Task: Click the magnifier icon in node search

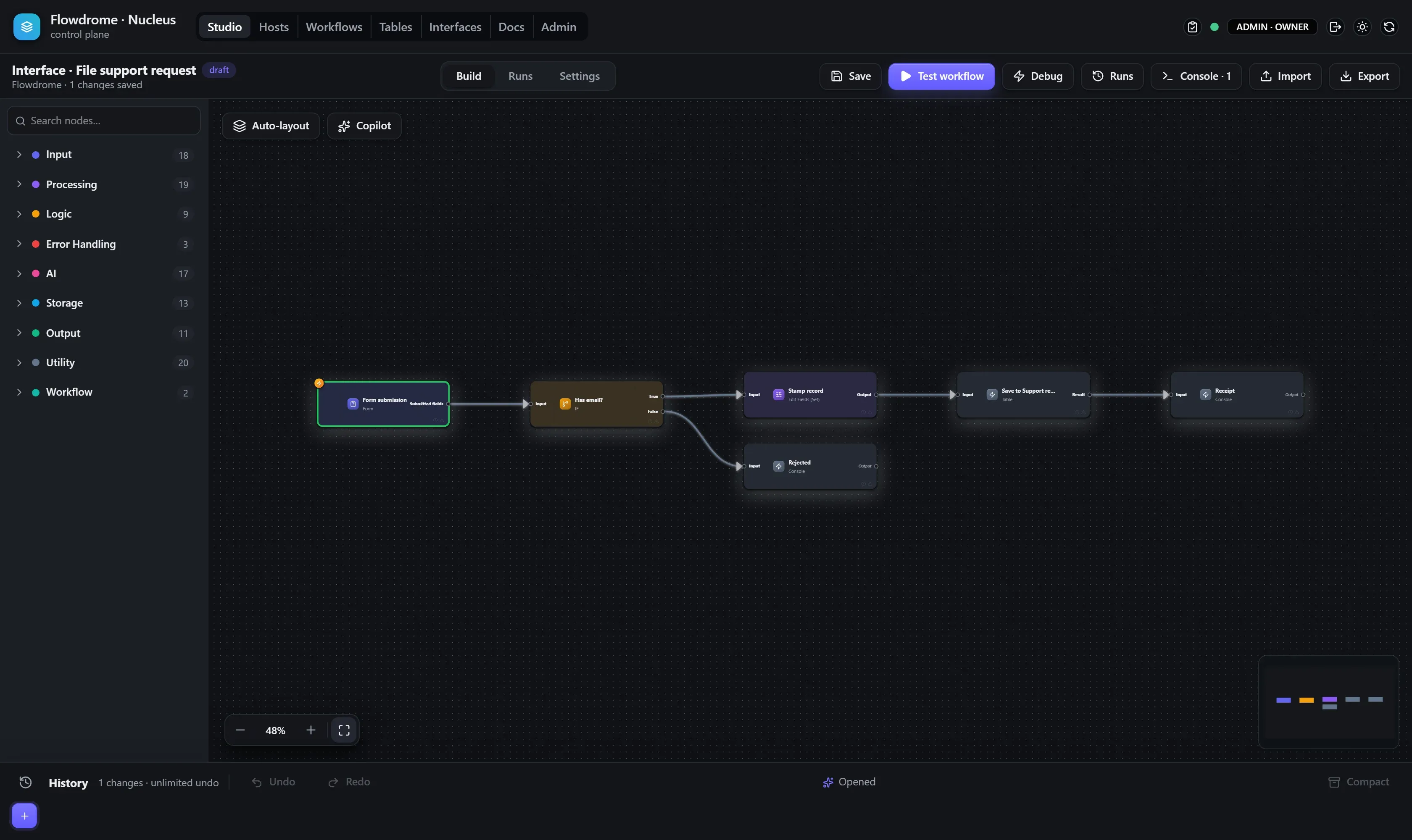Action: point(21,121)
